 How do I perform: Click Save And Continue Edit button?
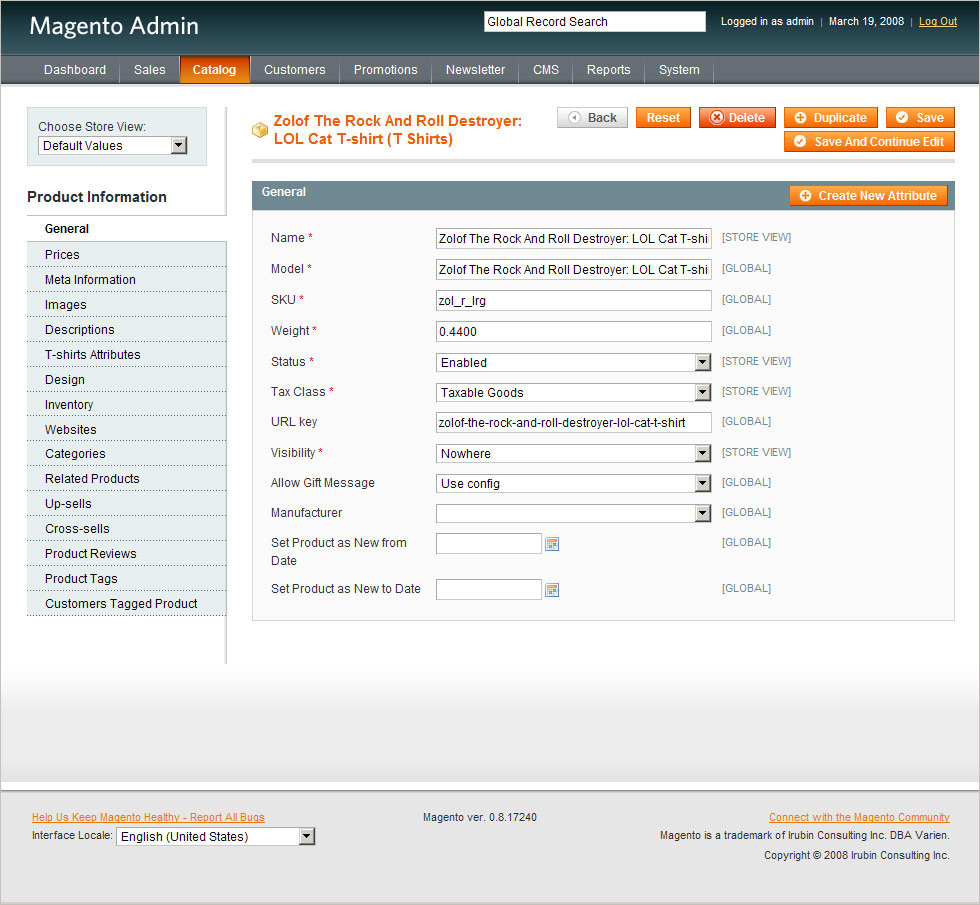[869, 142]
